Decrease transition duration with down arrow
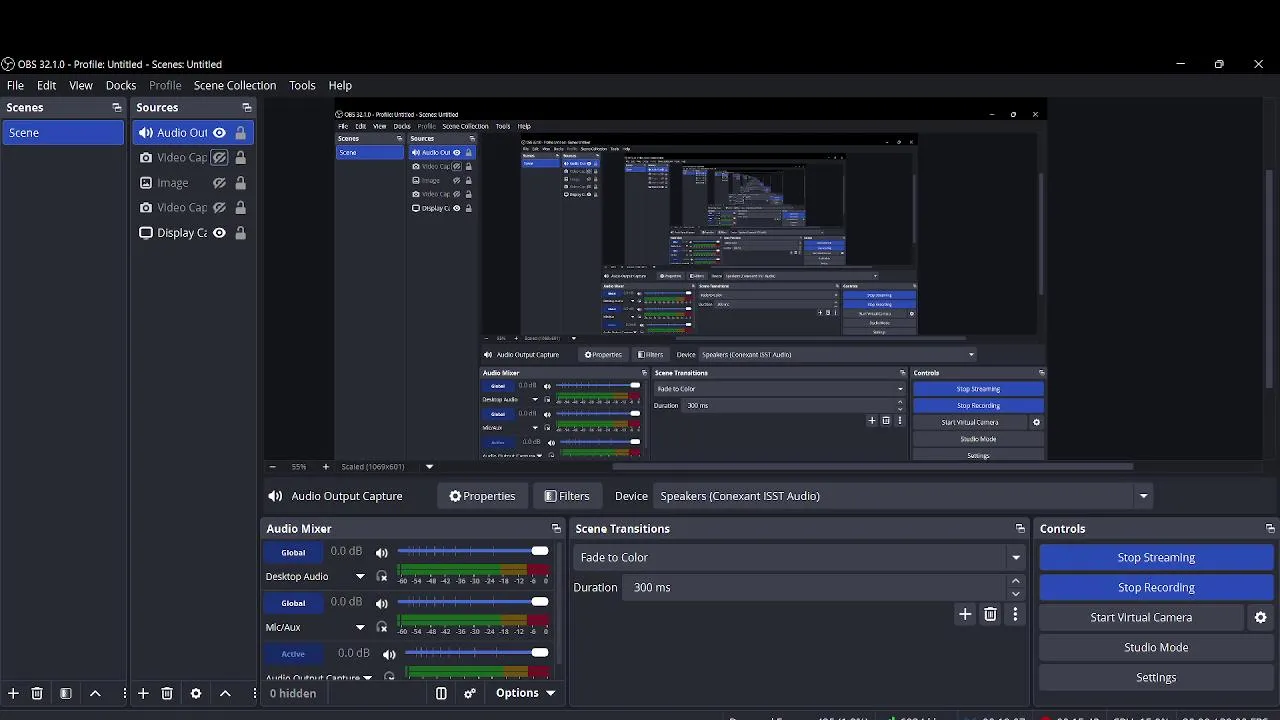 click(1016, 593)
